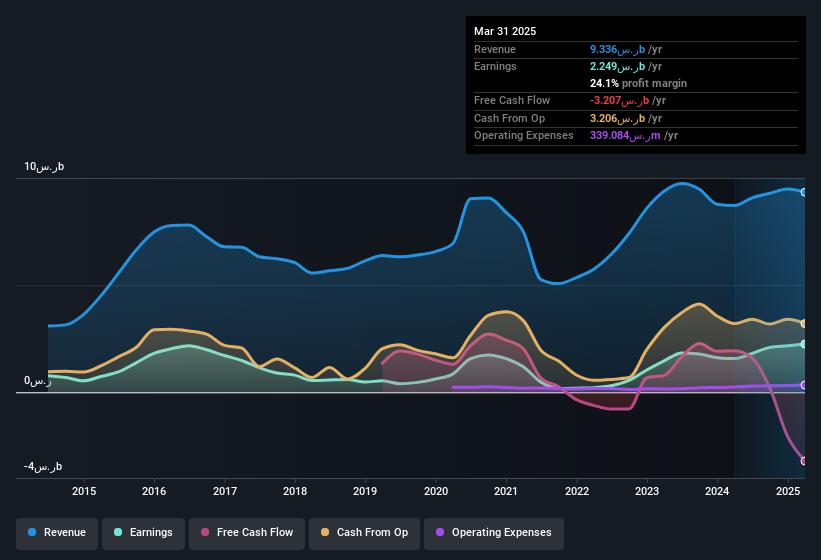The image size is (821, 560).
Task: Click the Free Cash Flow tooltip label
Action: coord(512,100)
